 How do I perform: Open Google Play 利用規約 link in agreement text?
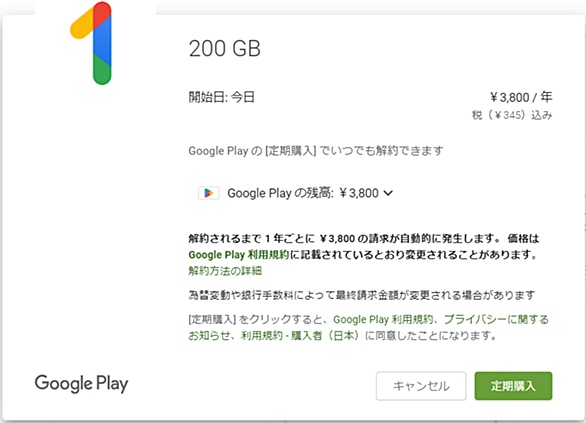pos(383,319)
